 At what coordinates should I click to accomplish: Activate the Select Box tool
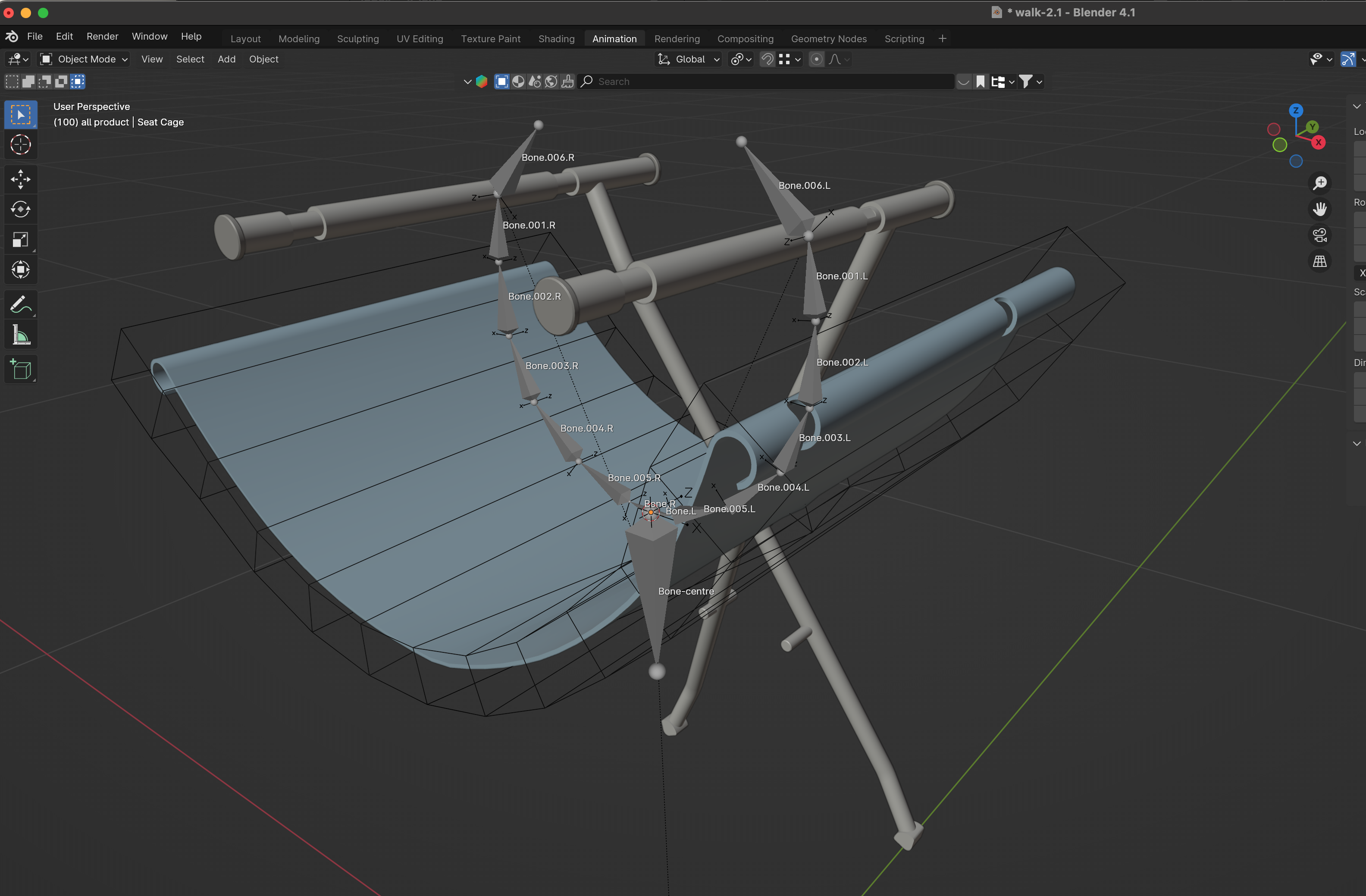(21, 115)
